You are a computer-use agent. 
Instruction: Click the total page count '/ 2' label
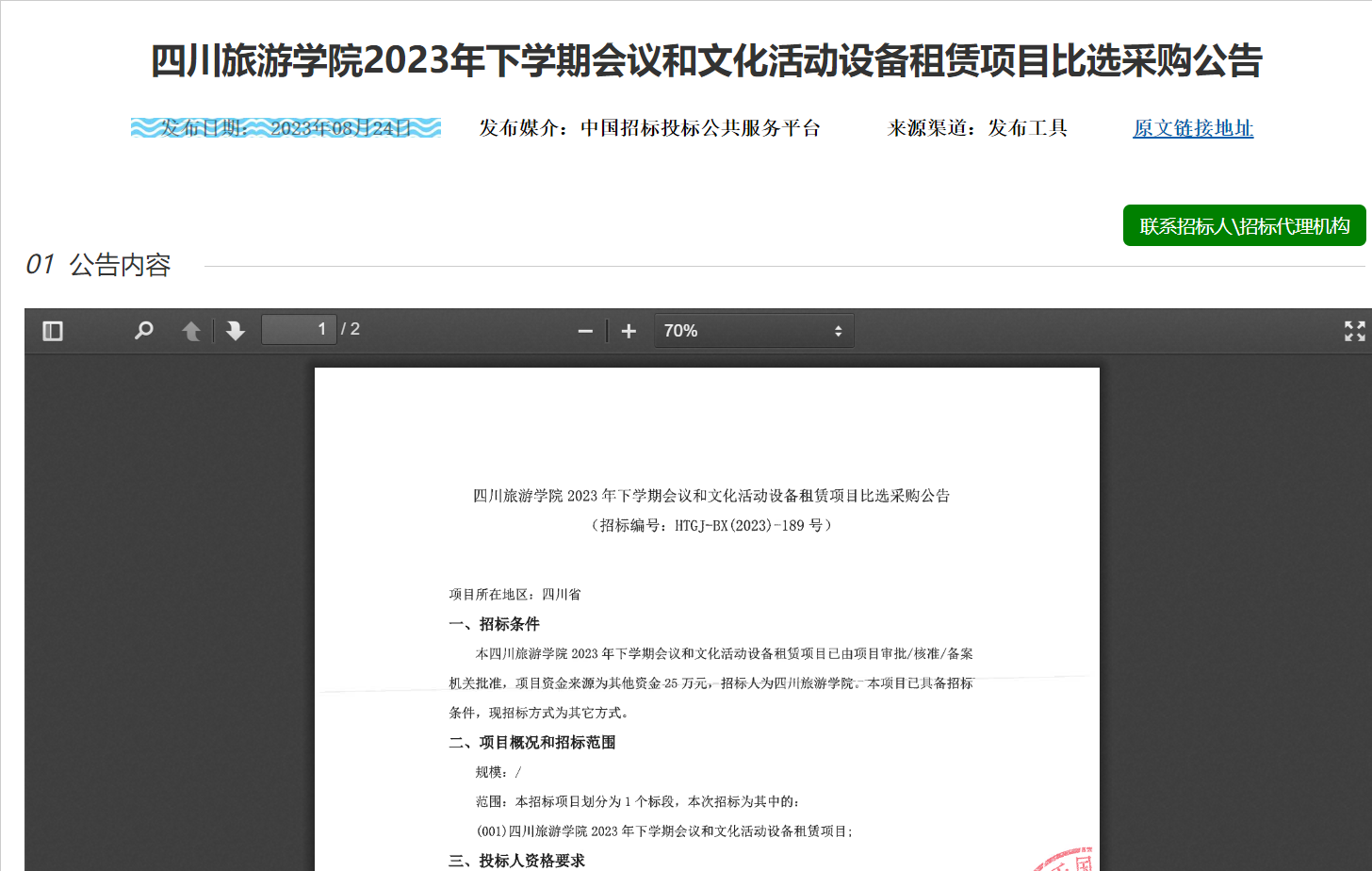(x=351, y=329)
